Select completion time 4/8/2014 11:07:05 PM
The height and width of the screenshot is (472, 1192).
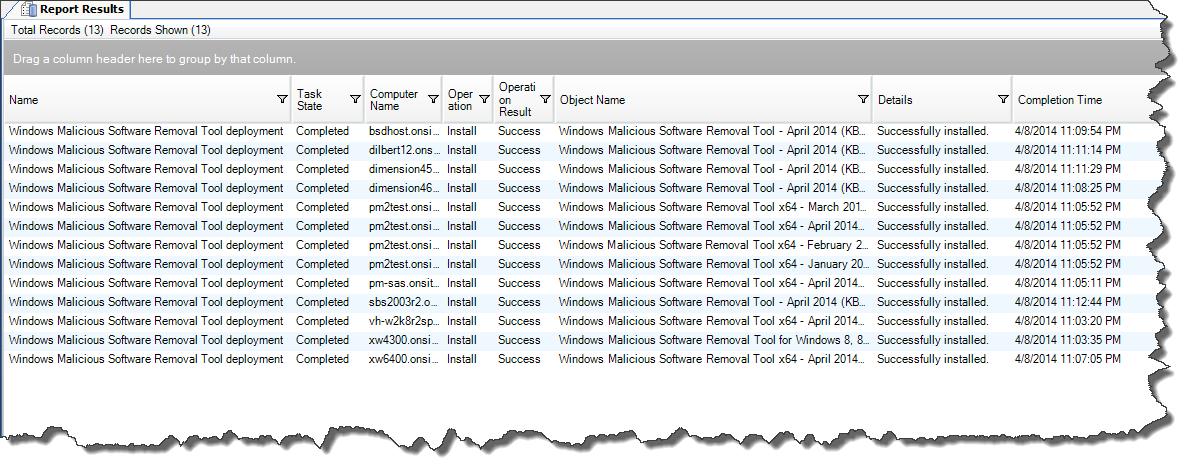[1067, 359]
